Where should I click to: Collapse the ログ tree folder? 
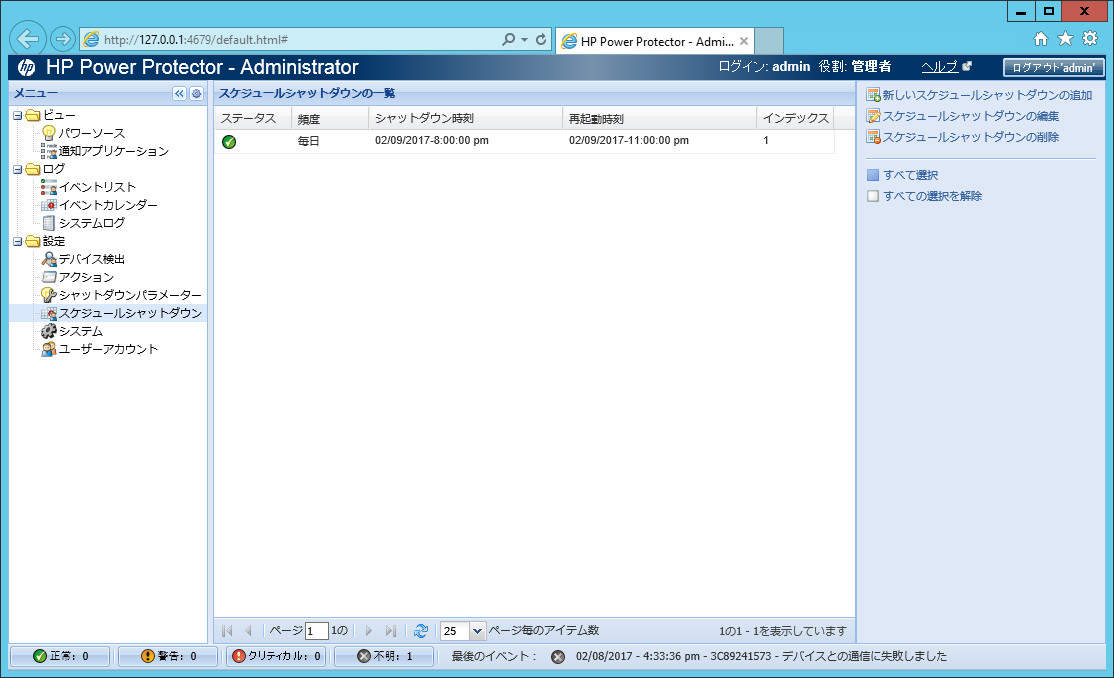coord(18,169)
